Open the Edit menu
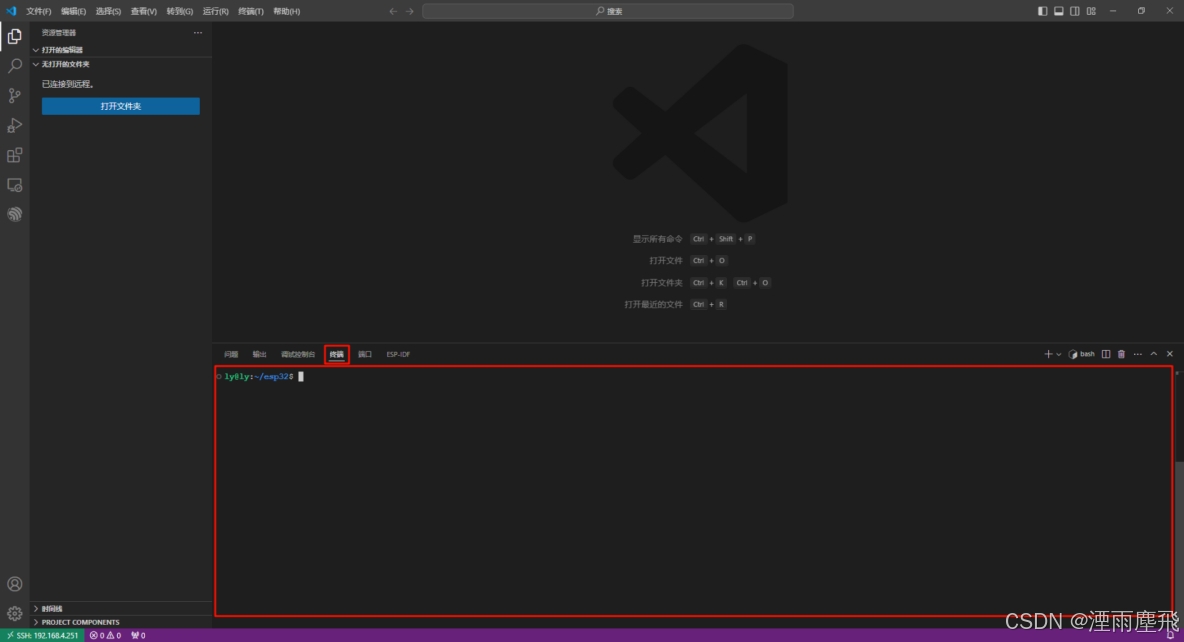The width and height of the screenshot is (1184, 642). [x=73, y=11]
